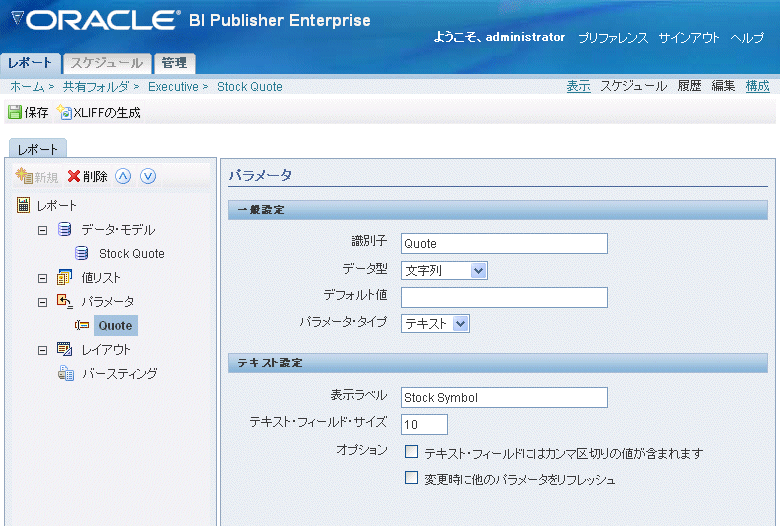Click the 表示 link
Viewport: 780px width, 526px height.
pos(579,86)
